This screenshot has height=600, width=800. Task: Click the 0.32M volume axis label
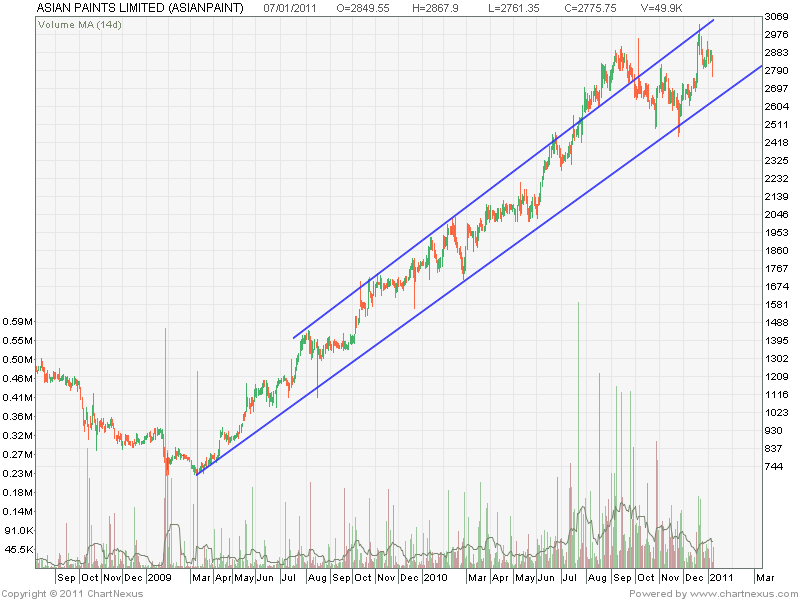click(18, 436)
